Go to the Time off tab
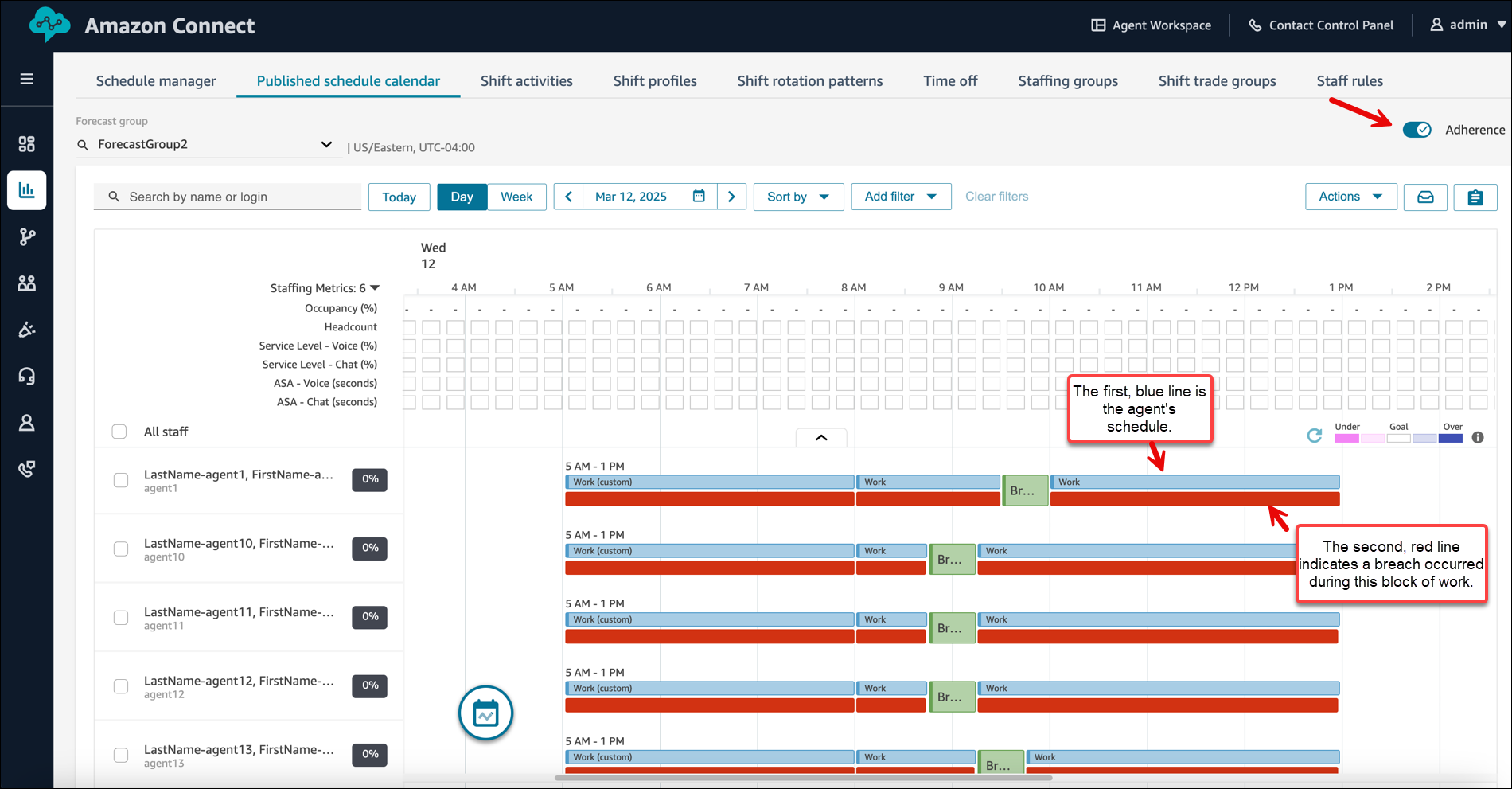The width and height of the screenshot is (1512, 789). click(x=950, y=81)
